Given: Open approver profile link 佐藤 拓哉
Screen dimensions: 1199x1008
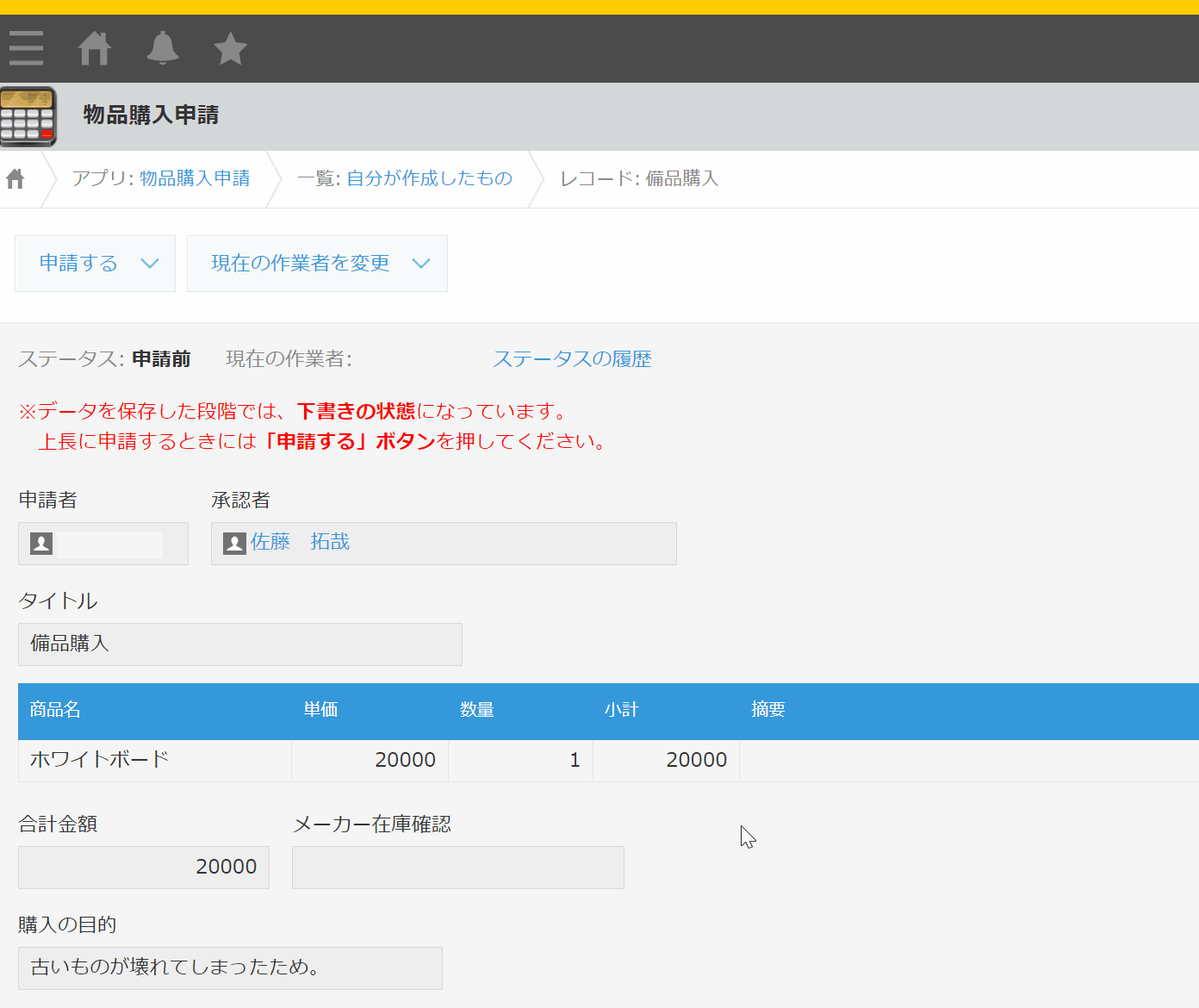Looking at the screenshot, I should click(300, 542).
